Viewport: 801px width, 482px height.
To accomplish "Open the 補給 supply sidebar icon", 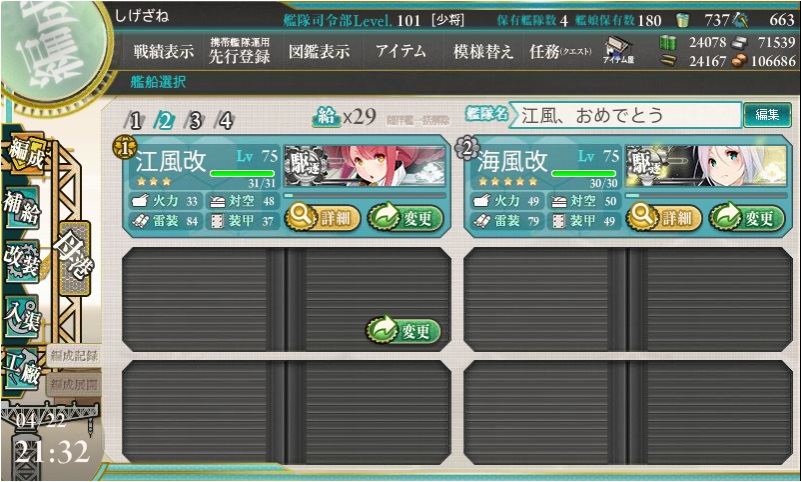I will tap(22, 209).
